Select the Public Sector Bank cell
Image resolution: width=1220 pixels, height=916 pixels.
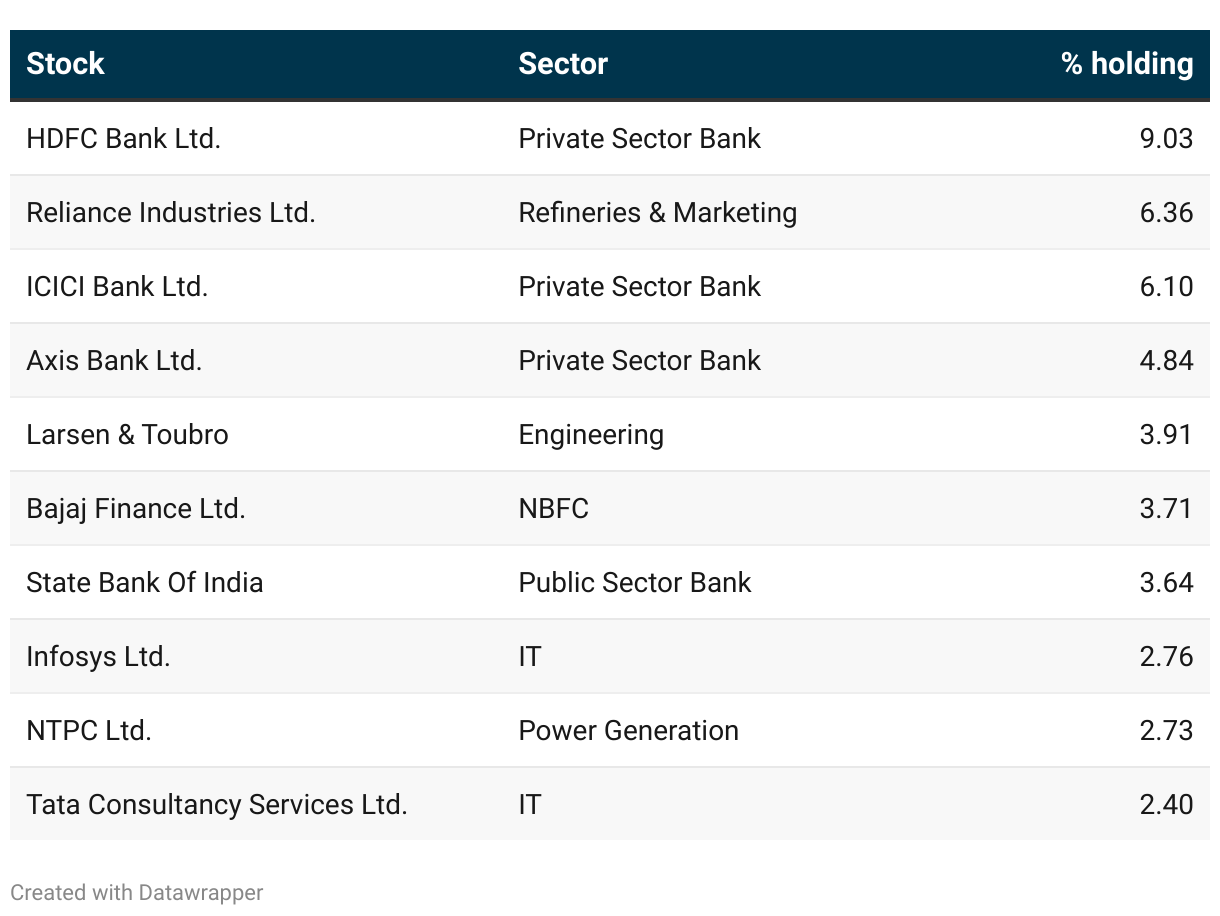point(634,582)
